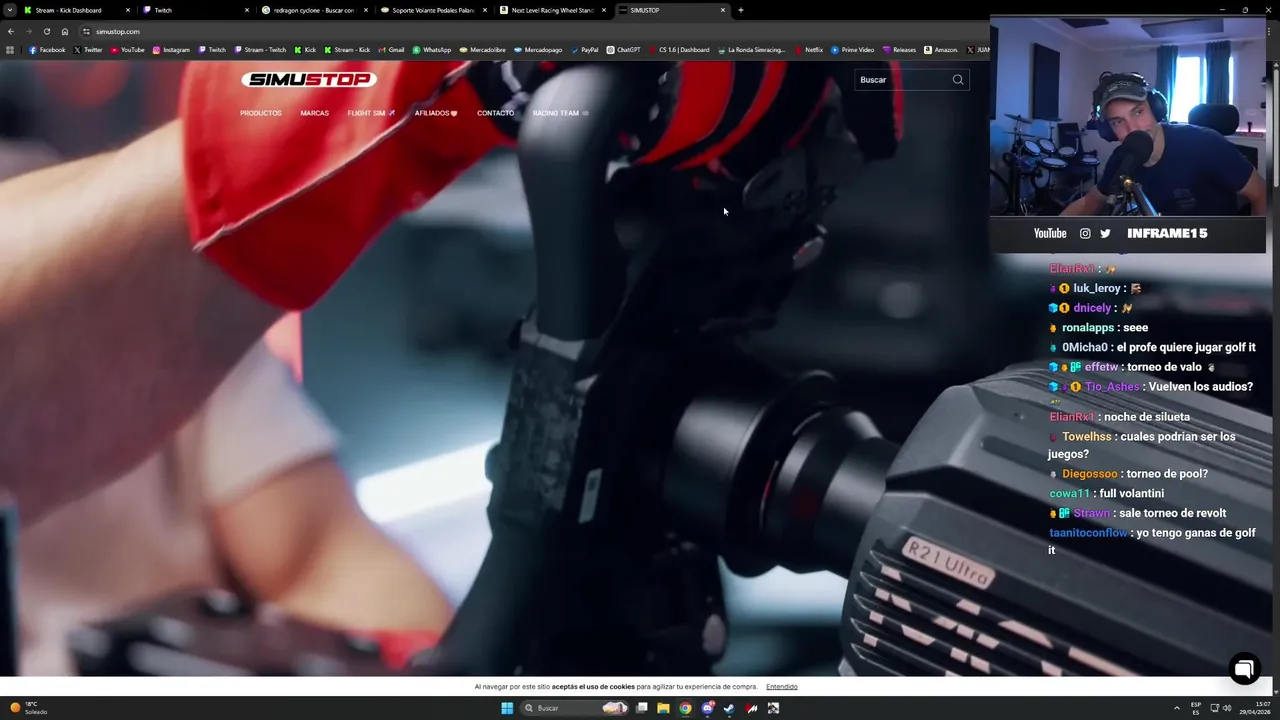Click the INFRAME15 overlay name
Viewport: 1280px width, 720px height.
(x=1167, y=233)
